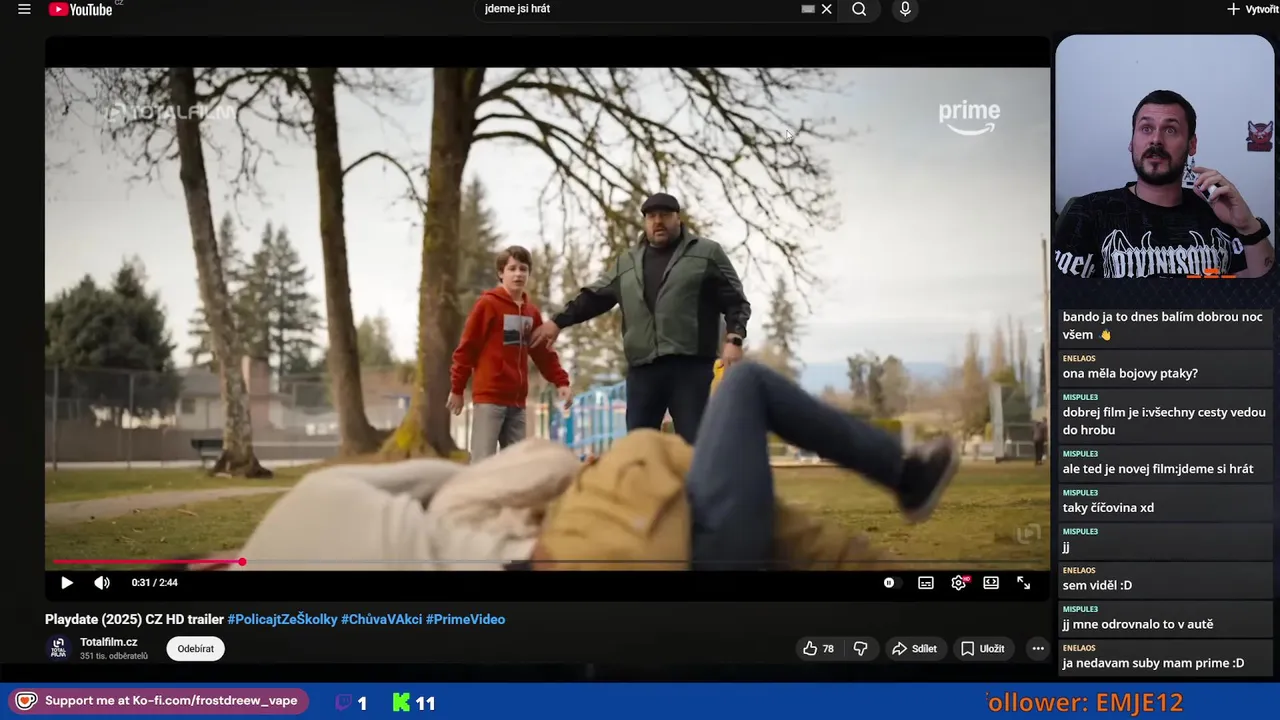Clear the search box with the X icon

[x=826, y=9]
